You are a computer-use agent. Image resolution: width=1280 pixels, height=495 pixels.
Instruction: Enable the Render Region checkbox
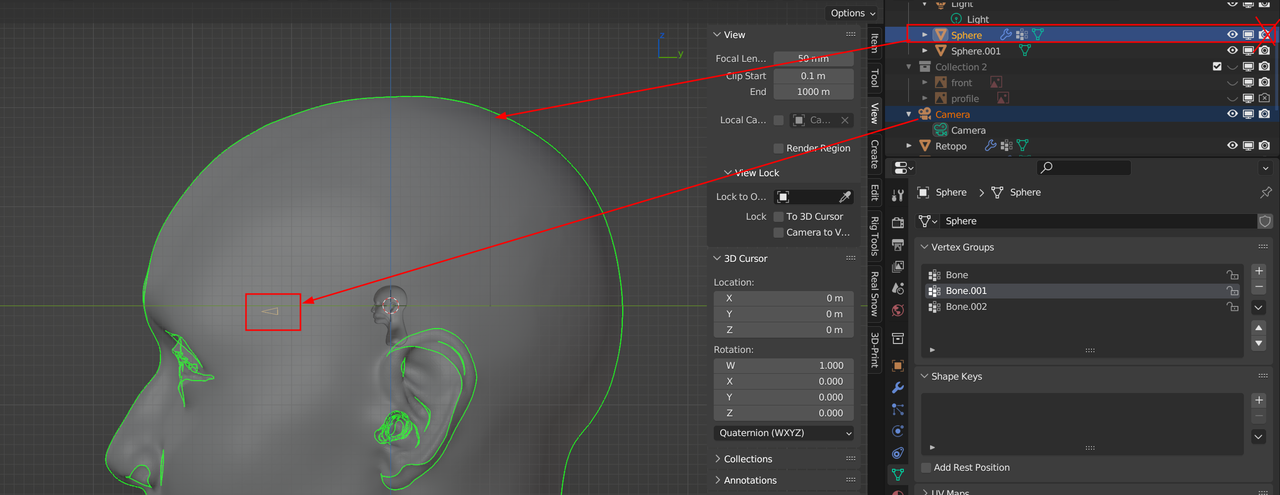coord(779,148)
